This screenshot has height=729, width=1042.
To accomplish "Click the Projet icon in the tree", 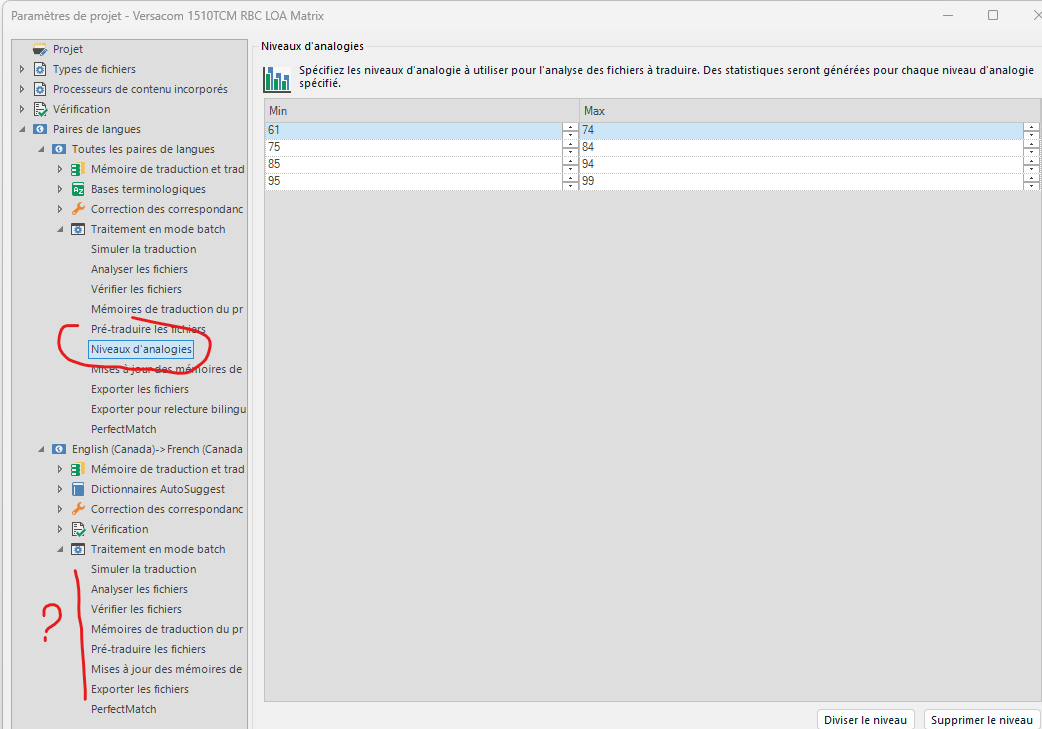I will click(40, 49).
